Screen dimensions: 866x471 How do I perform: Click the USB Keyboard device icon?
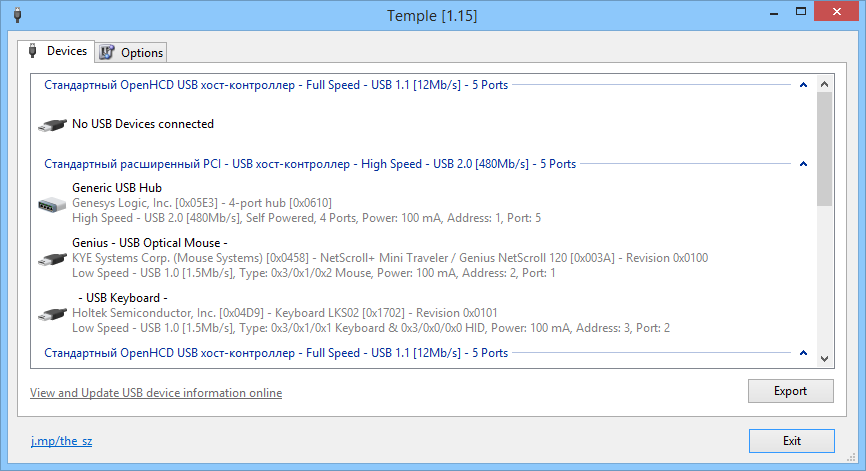(51, 314)
